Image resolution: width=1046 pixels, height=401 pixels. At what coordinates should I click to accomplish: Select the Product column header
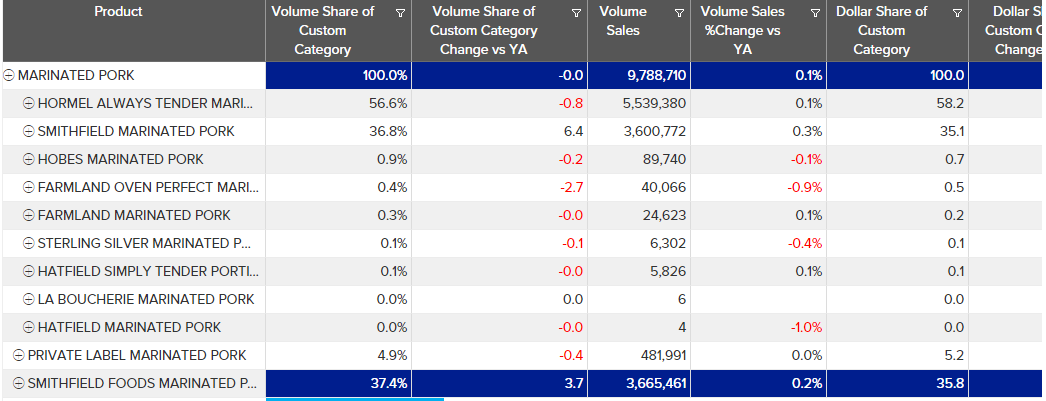[118, 12]
